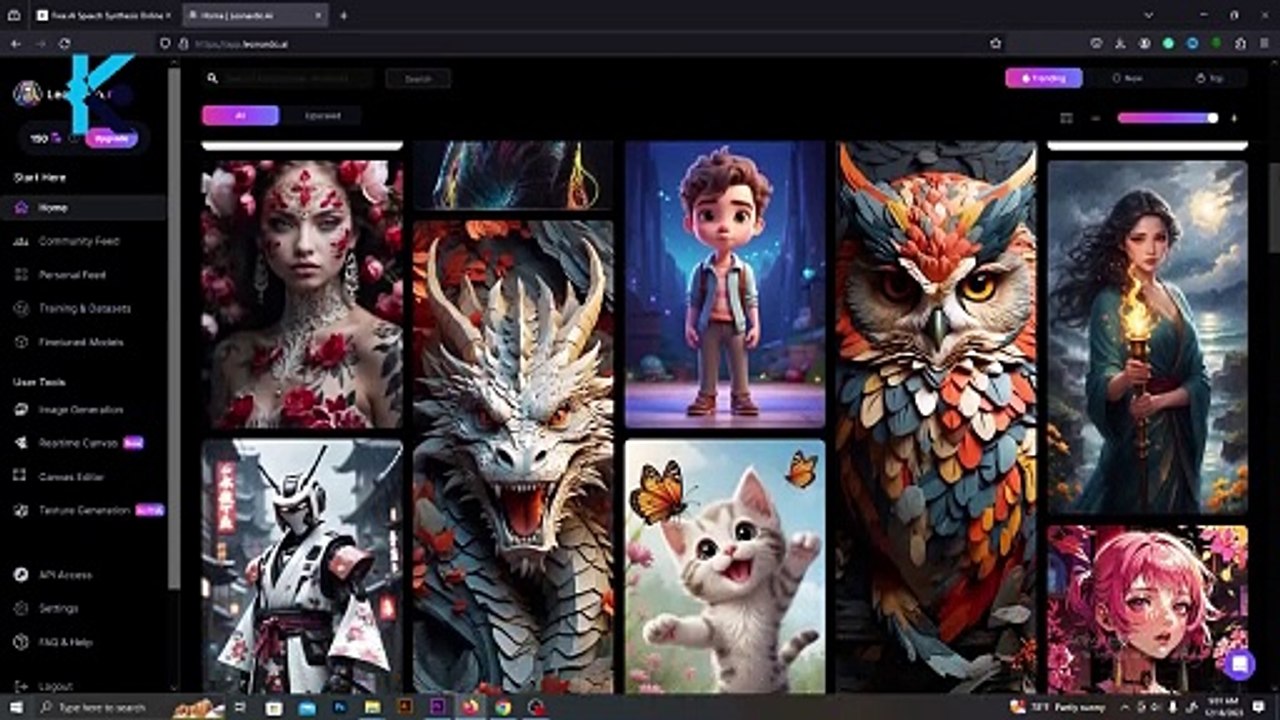Increase thumbnail size with plus icon
The height and width of the screenshot is (720, 1280).
(1234, 118)
